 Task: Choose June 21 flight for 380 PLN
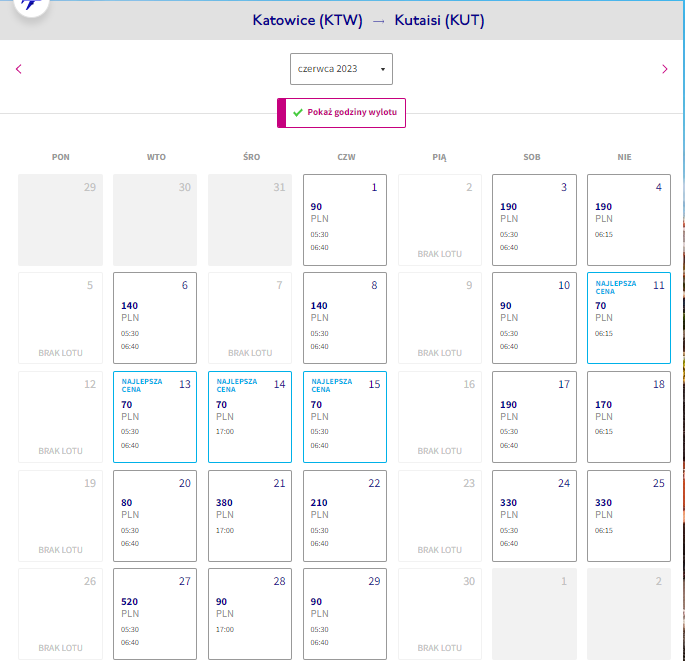coord(250,516)
